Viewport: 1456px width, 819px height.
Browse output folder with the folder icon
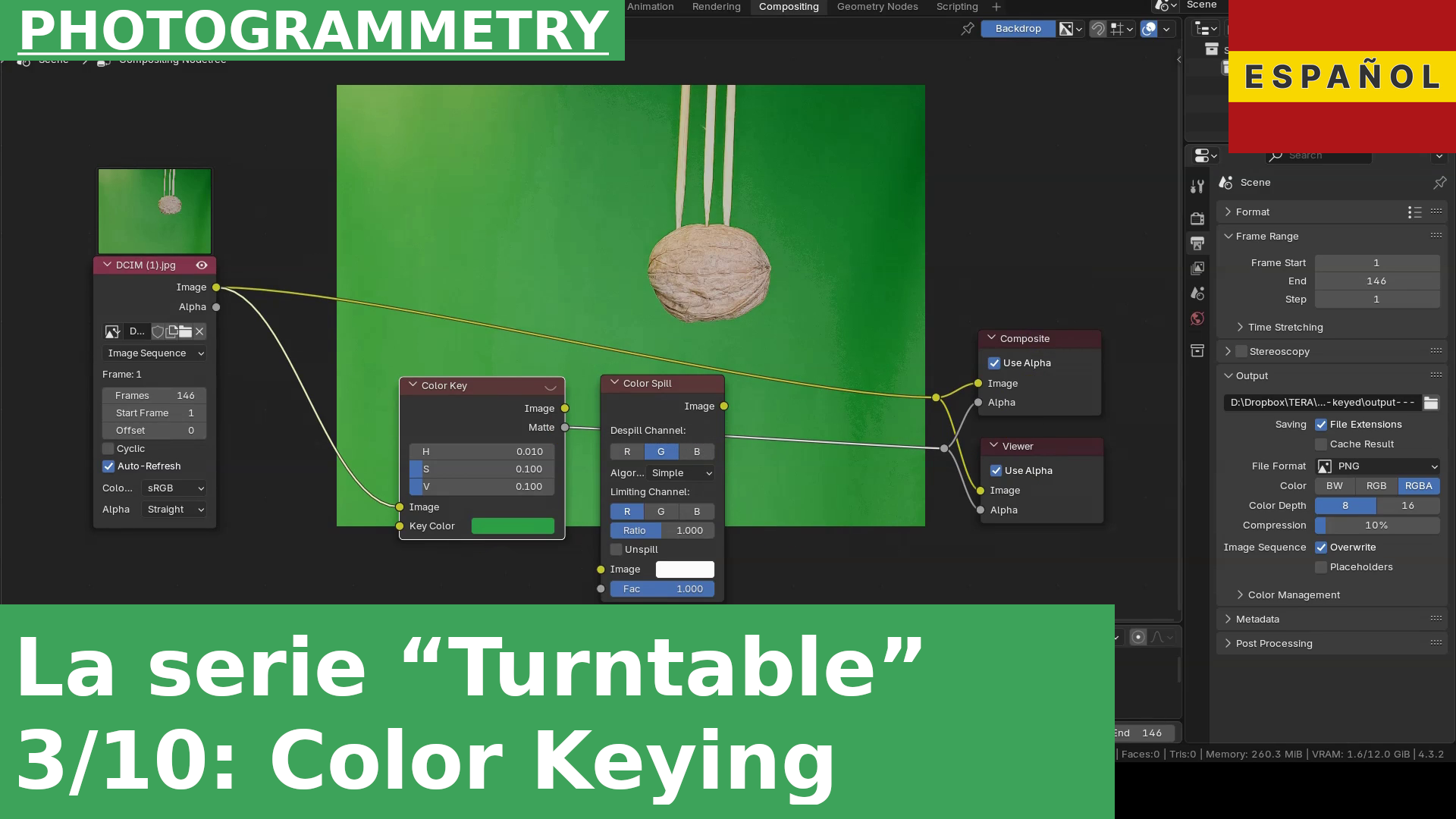[1431, 403]
